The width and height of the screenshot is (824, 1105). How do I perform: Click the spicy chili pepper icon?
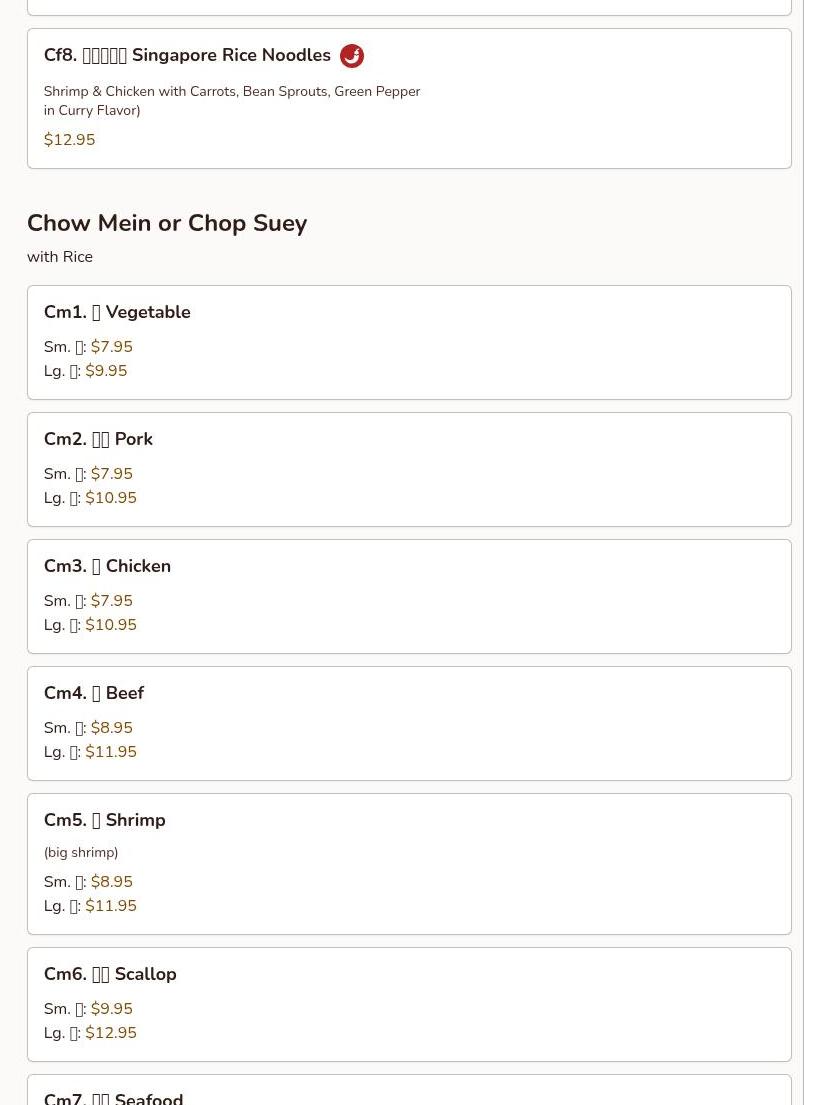352,56
